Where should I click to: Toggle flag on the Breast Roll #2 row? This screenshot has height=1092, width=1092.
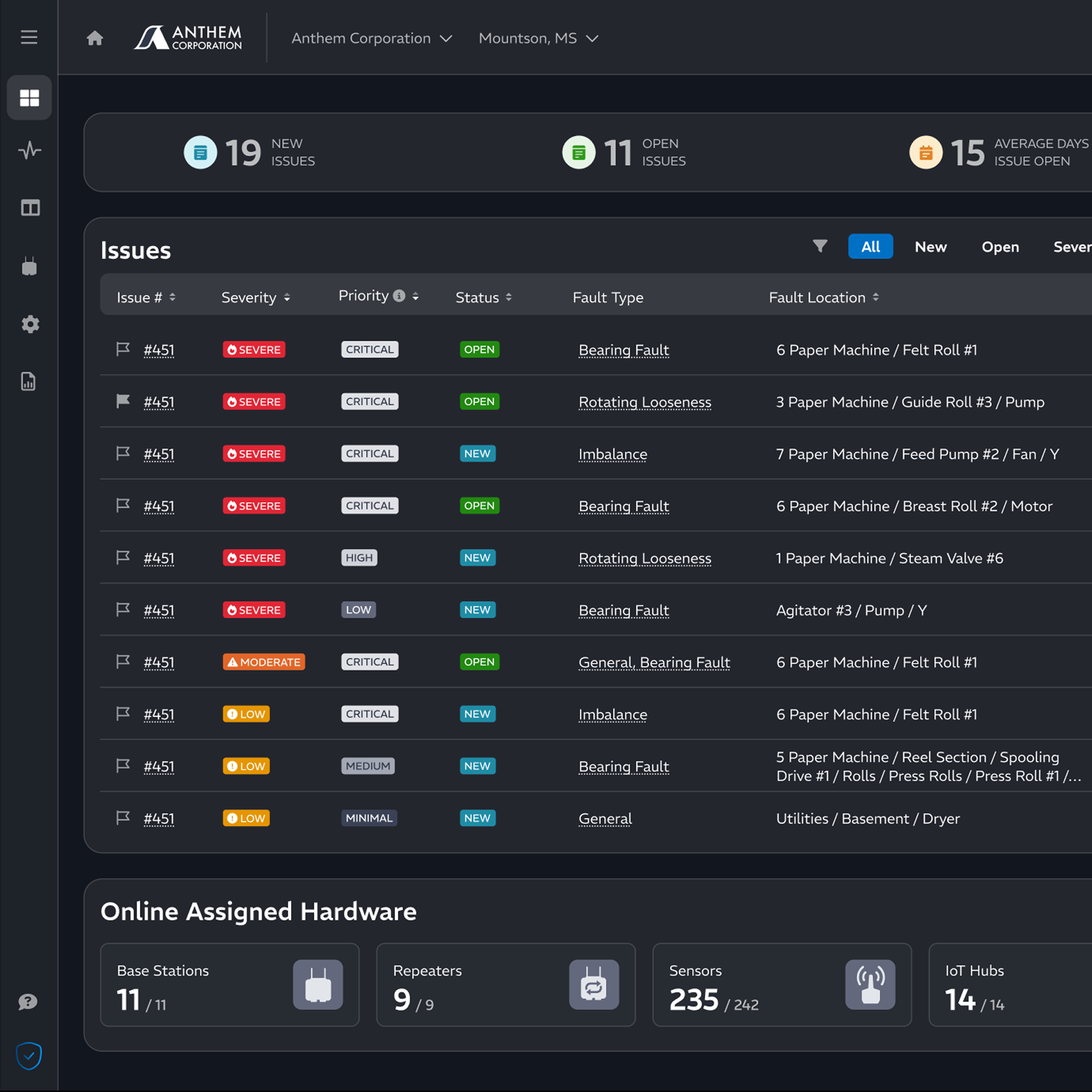pyautogui.click(x=123, y=506)
